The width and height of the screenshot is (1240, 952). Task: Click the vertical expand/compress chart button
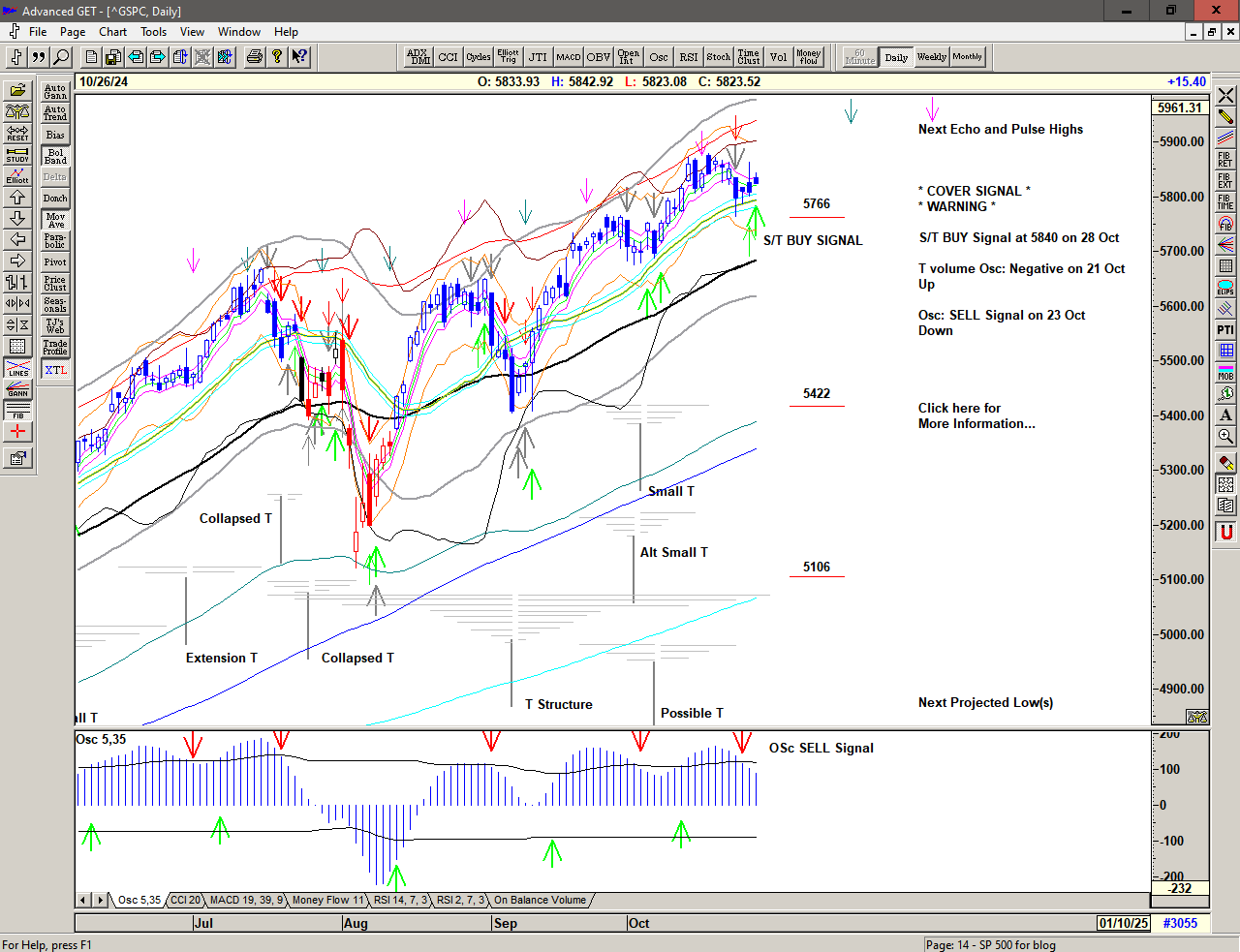tap(17, 324)
